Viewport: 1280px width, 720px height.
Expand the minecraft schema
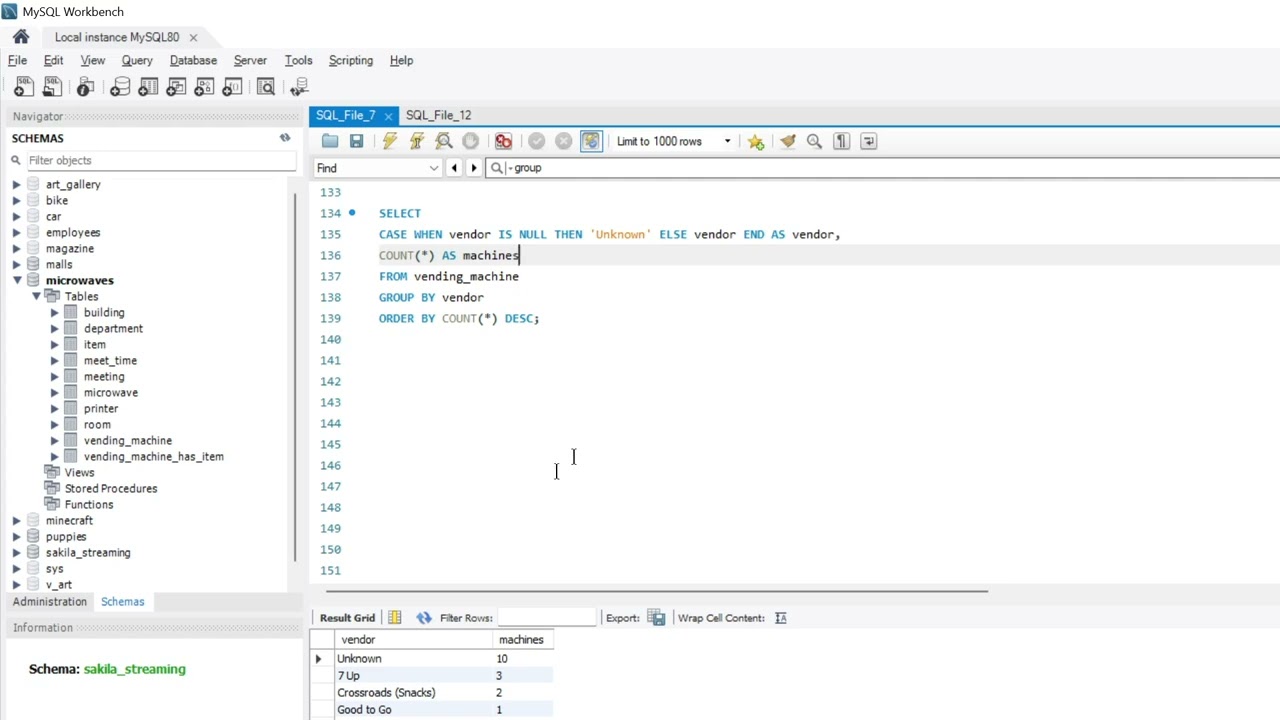coord(16,520)
